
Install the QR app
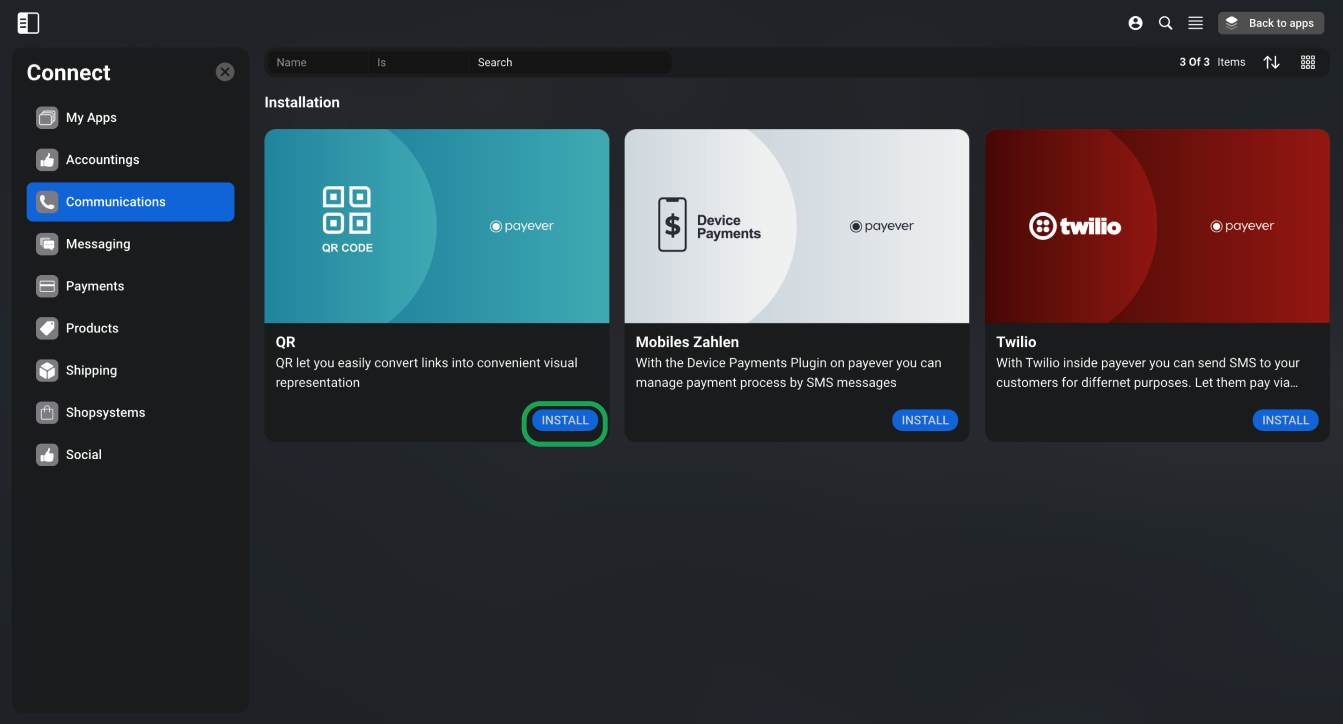565,420
